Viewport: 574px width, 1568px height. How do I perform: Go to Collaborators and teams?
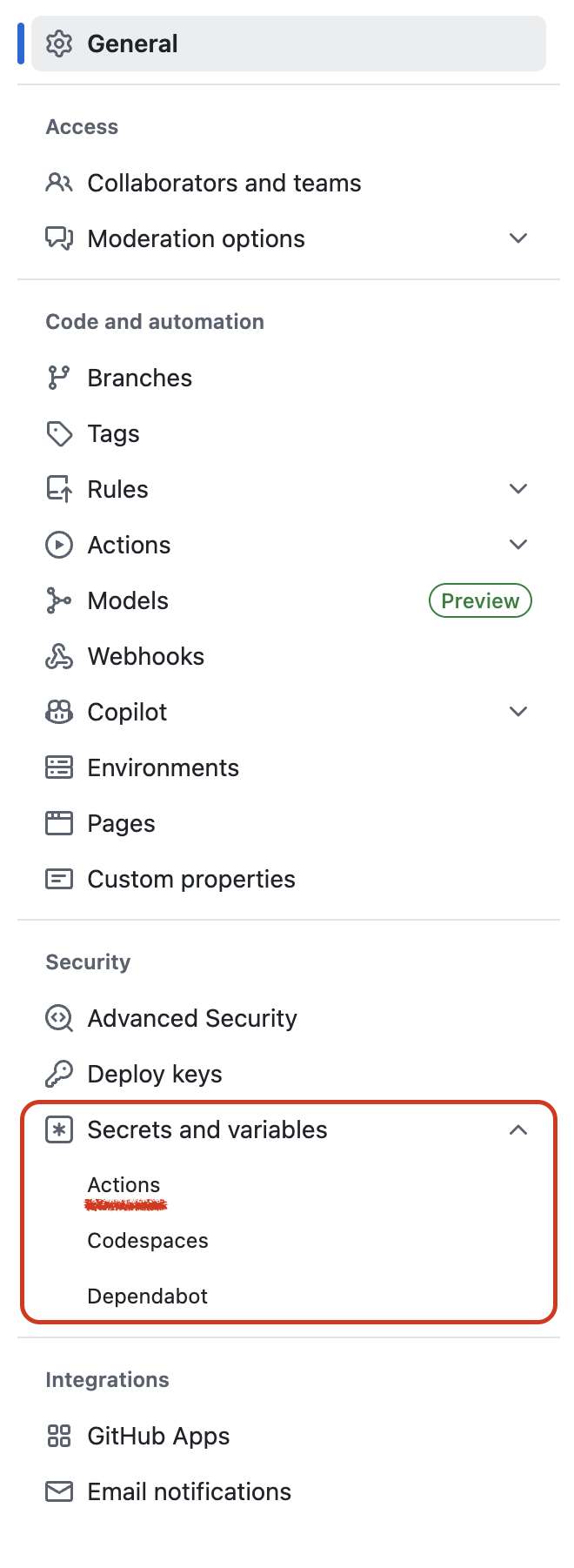pos(224,183)
